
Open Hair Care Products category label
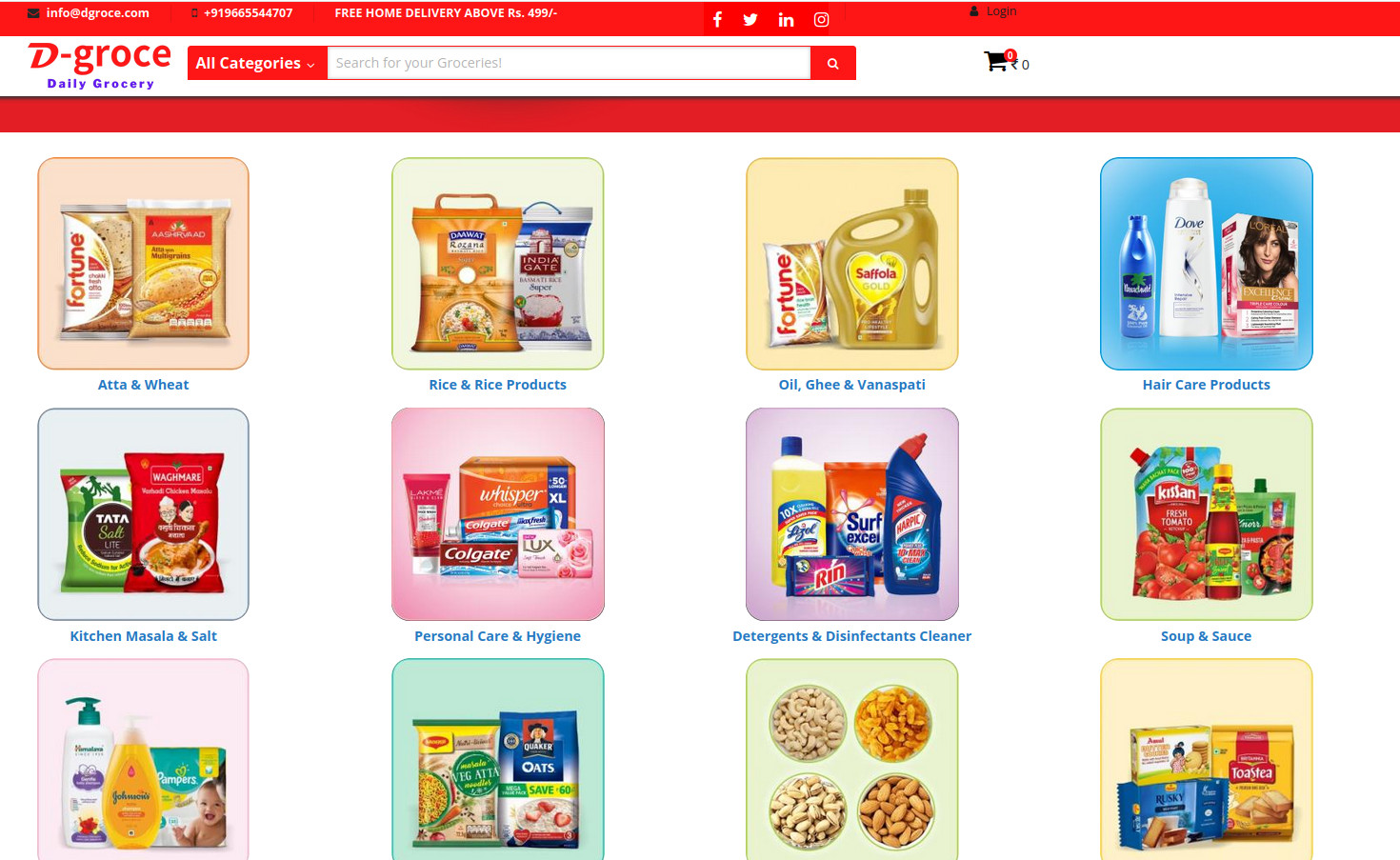click(x=1206, y=385)
